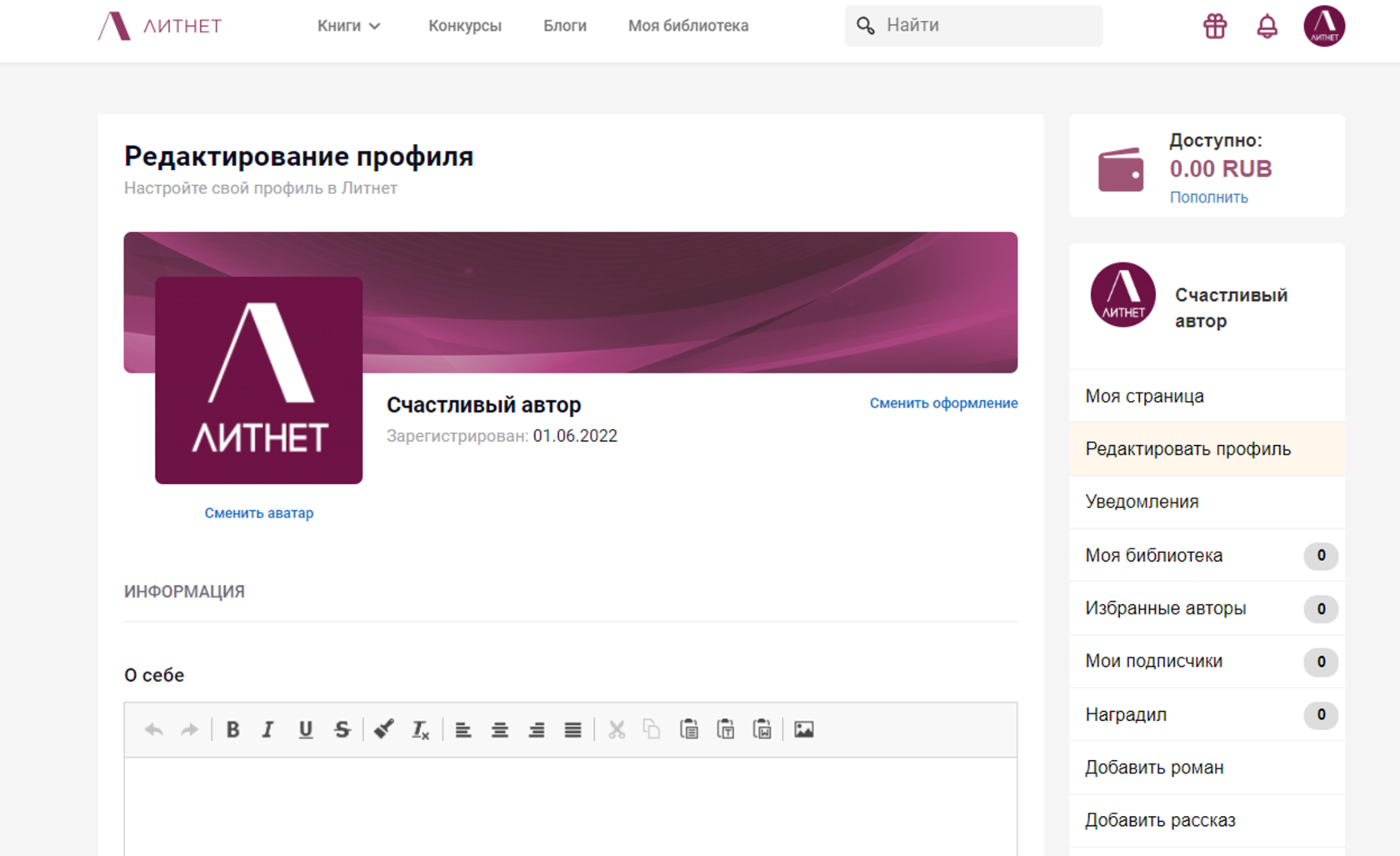
Task: Insert image via editor toolbar
Action: [x=804, y=730]
